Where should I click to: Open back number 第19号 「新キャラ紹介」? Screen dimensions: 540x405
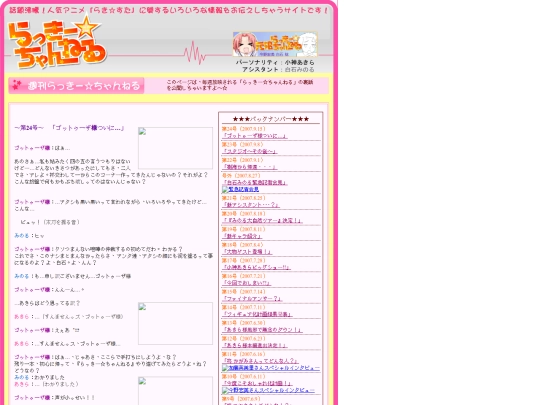click(242, 236)
